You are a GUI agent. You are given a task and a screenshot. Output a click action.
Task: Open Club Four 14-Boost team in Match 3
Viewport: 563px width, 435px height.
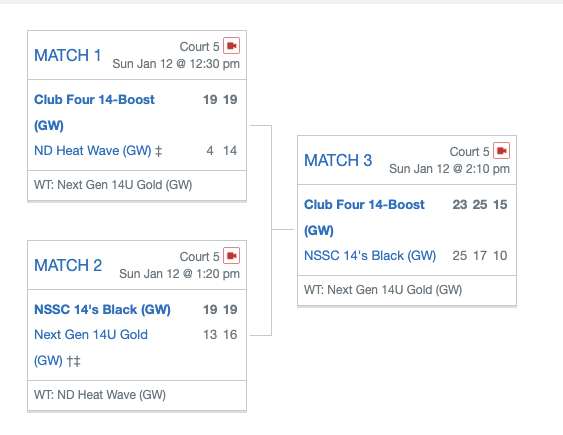tap(364, 217)
